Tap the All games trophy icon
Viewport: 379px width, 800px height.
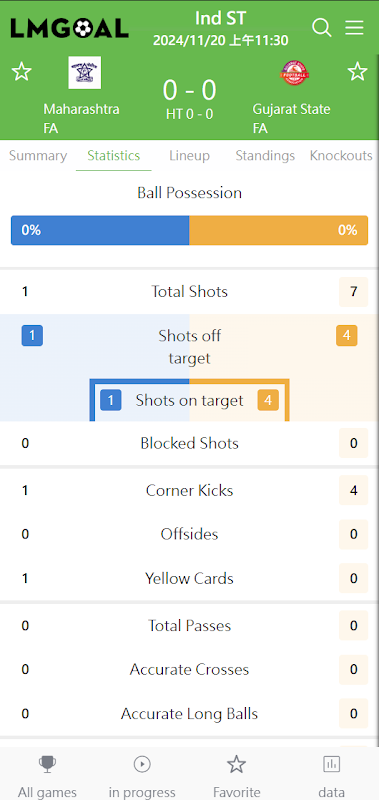click(47, 764)
